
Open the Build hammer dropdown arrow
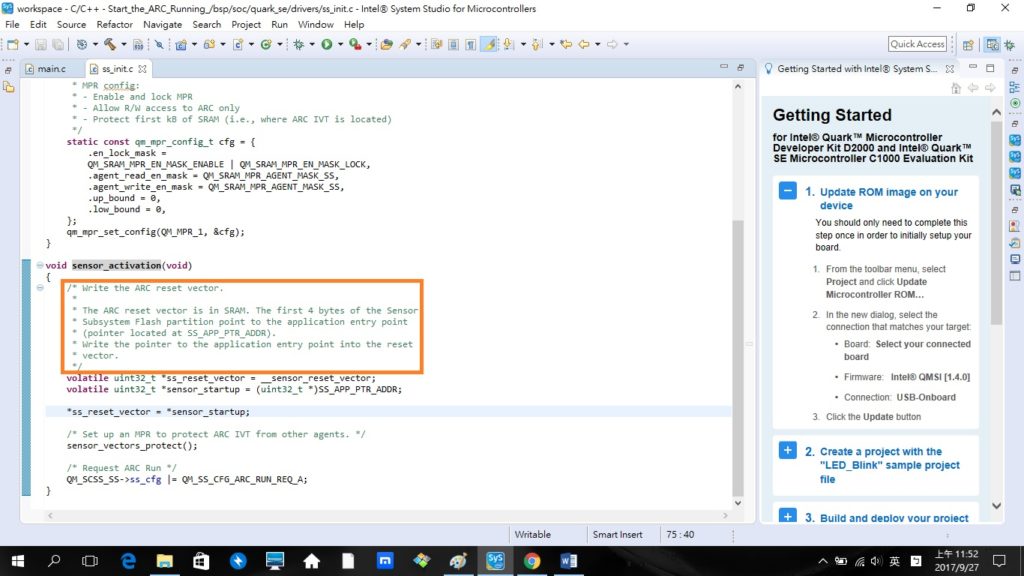(123, 44)
